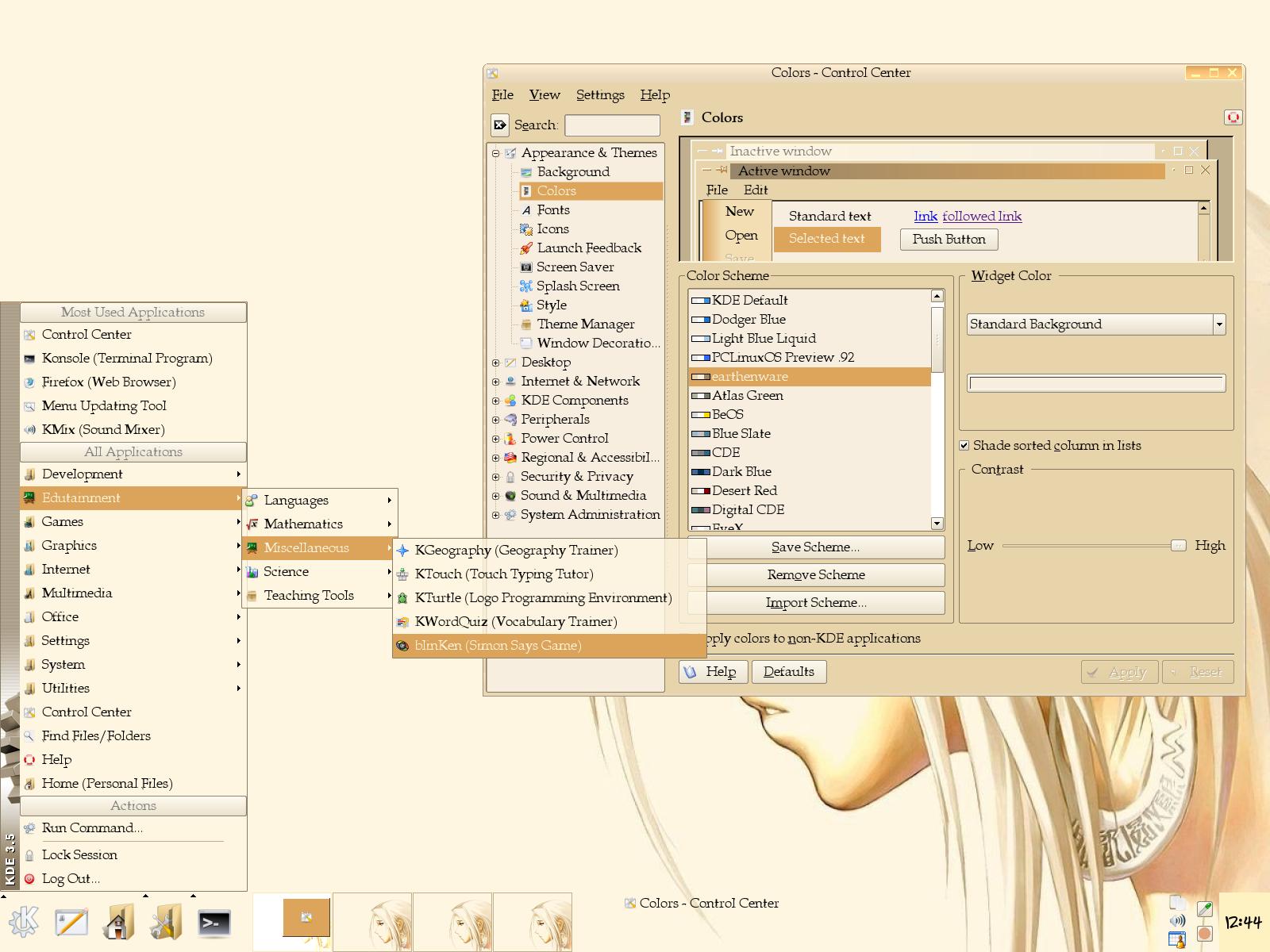1270x952 pixels.
Task: Click the lifebuoy help icon near Colors header
Action: 1233,117
